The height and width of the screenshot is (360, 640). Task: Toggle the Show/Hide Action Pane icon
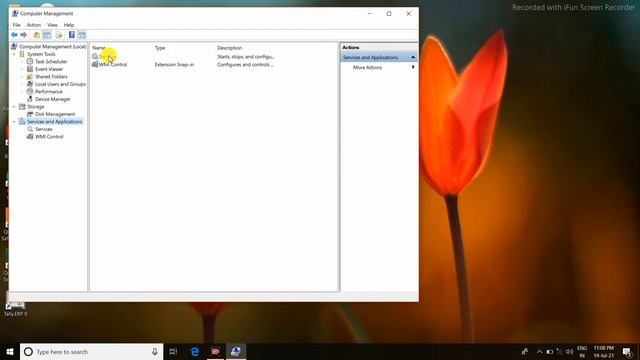coord(82,35)
